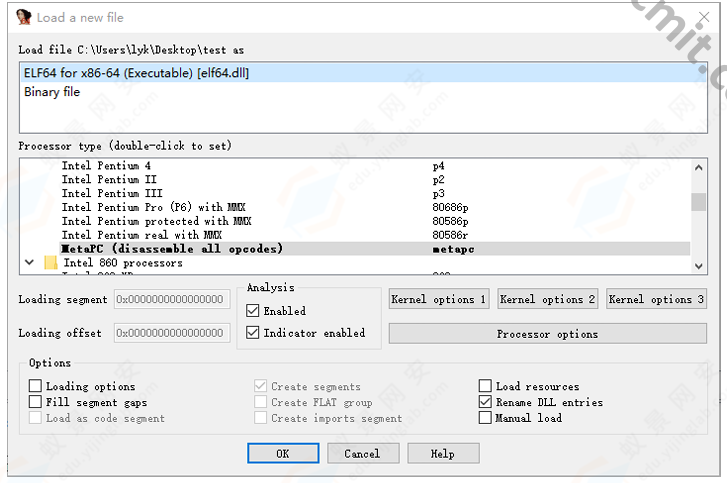Select ELF64 for x86-64 (Executable) loader

coord(363,73)
